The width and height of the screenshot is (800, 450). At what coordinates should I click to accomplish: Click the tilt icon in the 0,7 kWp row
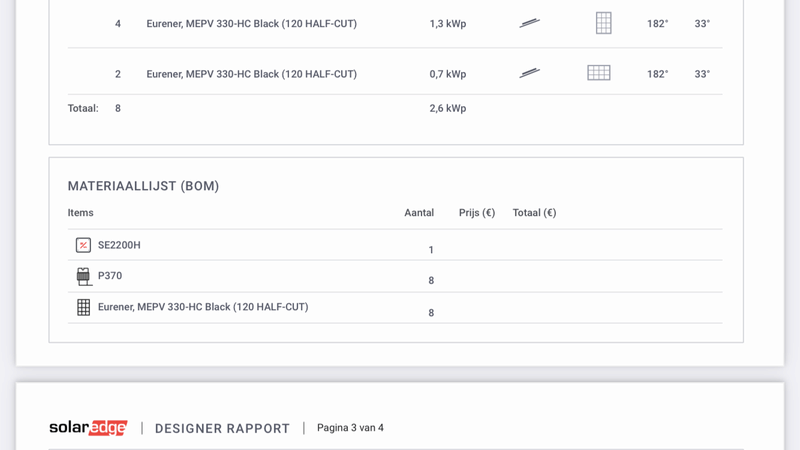coord(529,73)
